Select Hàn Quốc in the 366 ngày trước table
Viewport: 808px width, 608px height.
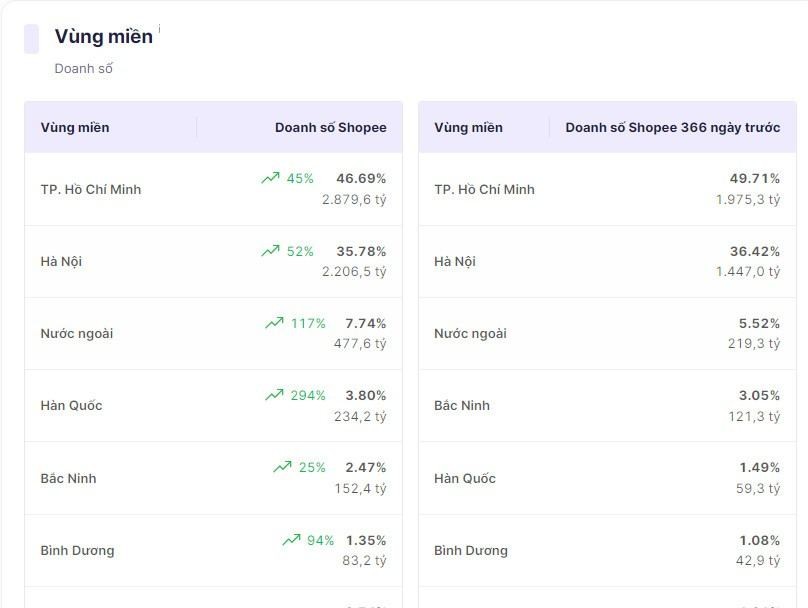click(465, 479)
